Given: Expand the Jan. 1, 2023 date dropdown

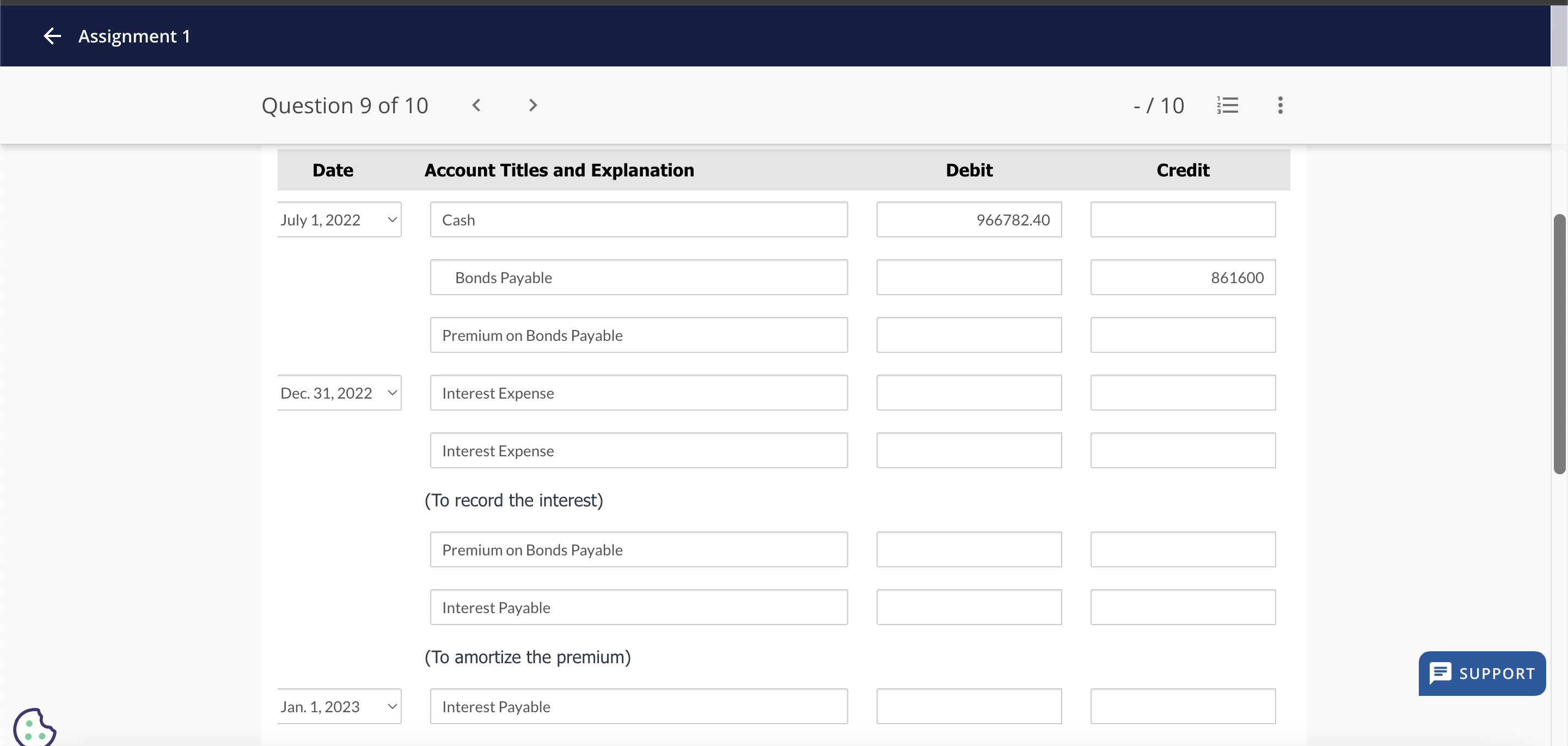Looking at the screenshot, I should click(x=339, y=706).
